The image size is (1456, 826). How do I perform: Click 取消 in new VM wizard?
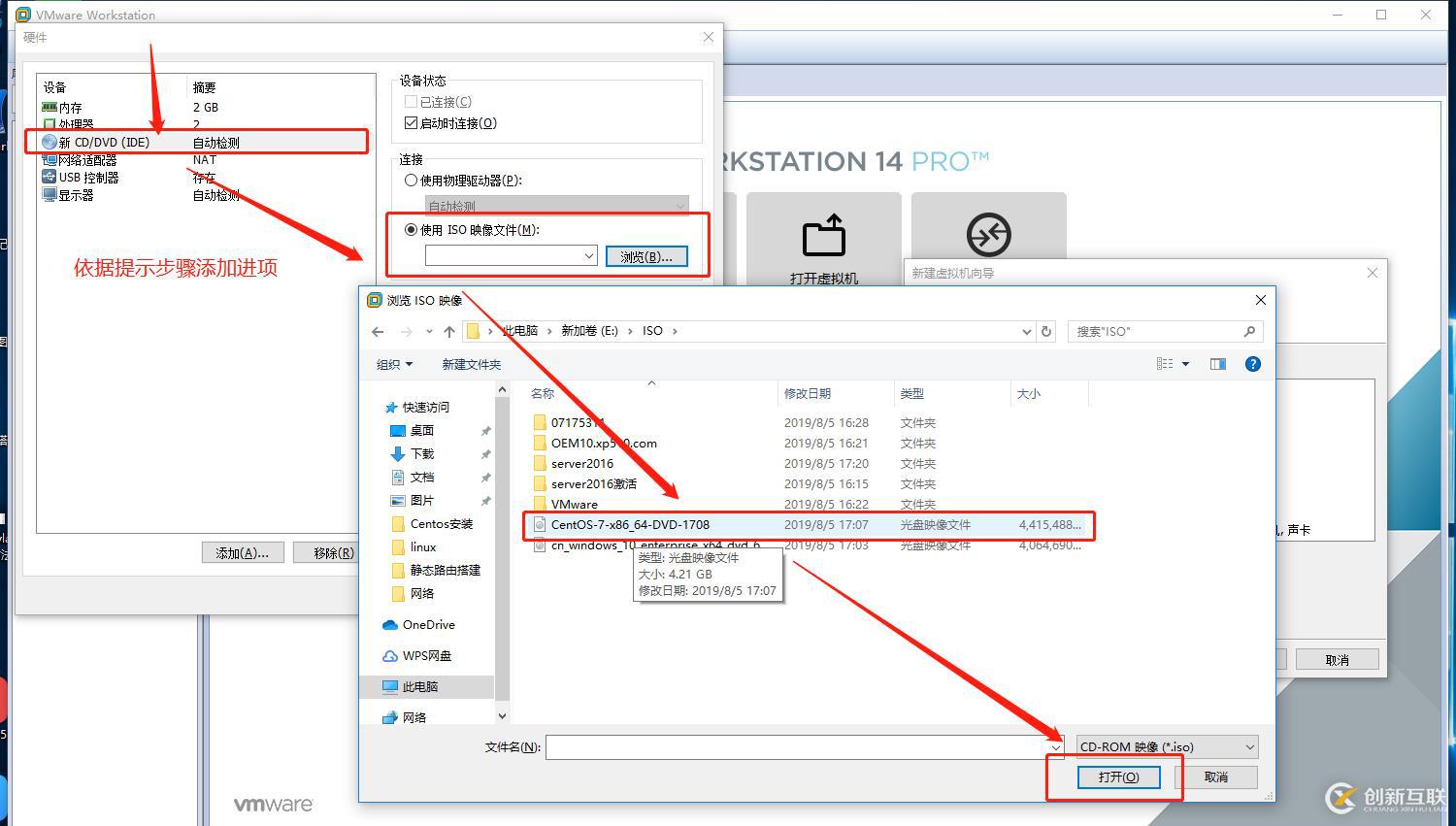pyautogui.click(x=1337, y=659)
